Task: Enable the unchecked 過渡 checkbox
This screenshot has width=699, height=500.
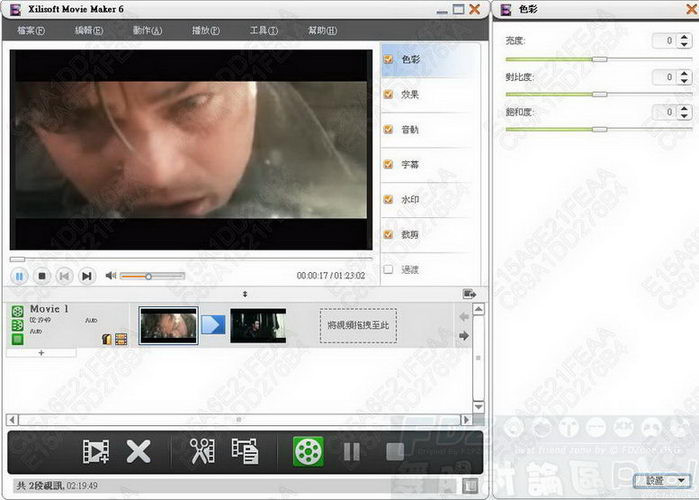Action: pyautogui.click(x=388, y=269)
